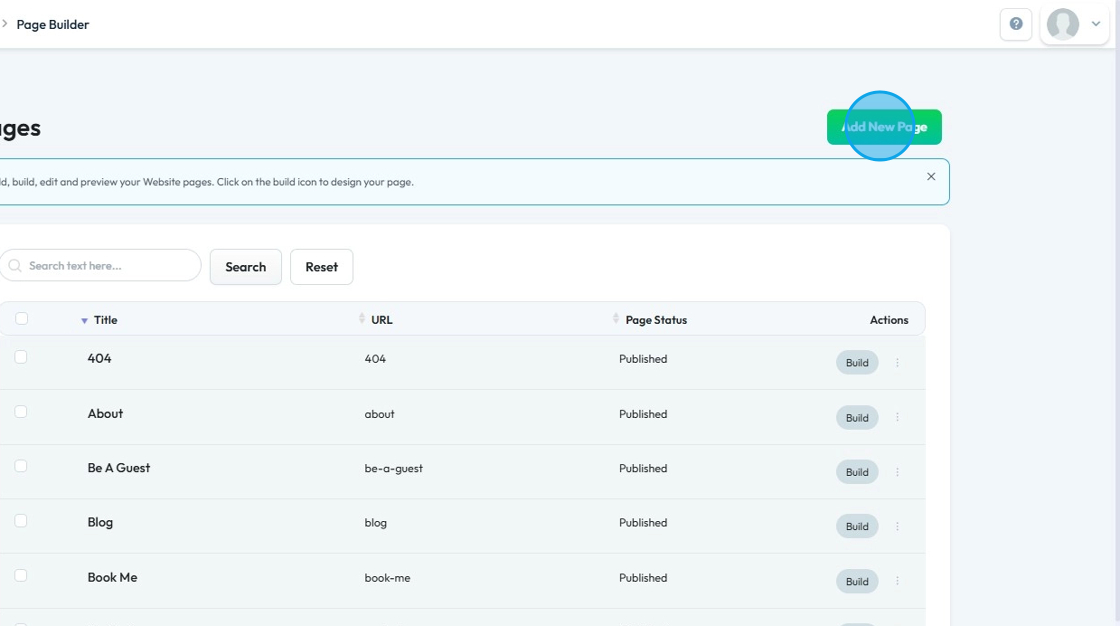
Task: Click Build for the Book Me page
Action: tap(857, 581)
